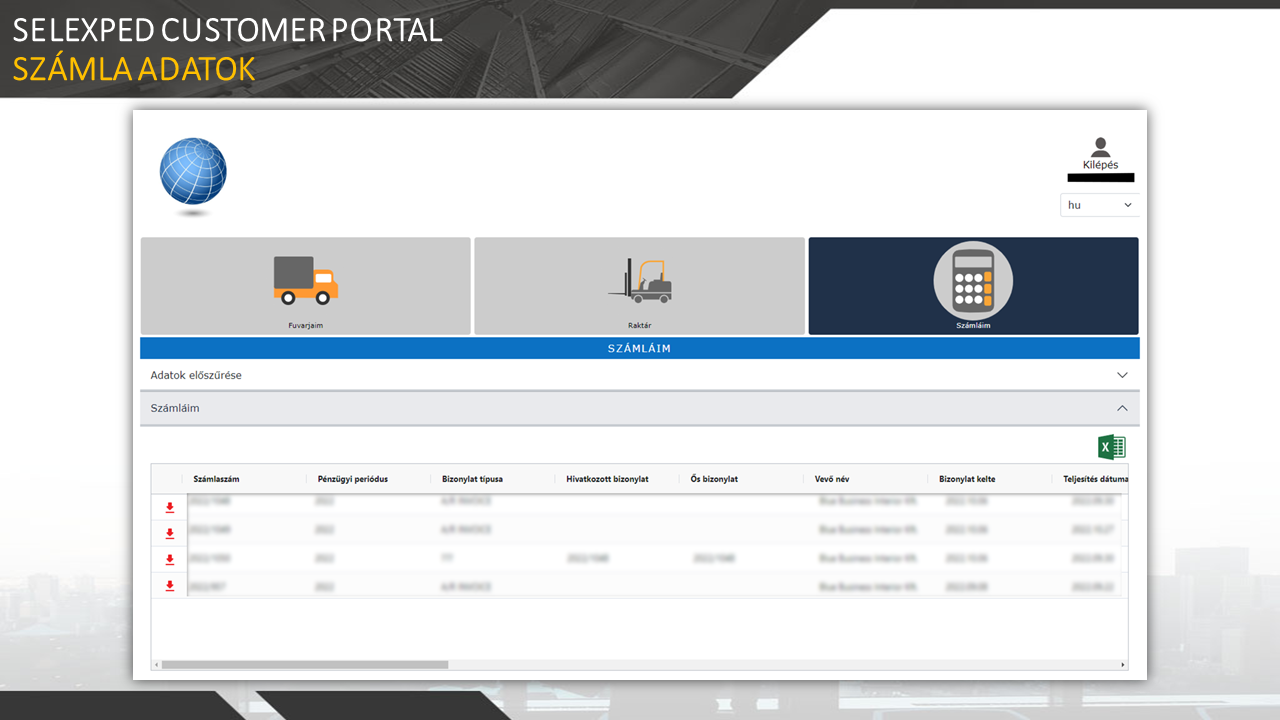Screen dimensions: 1280x720
Task: Click the table scrollbar right arrow
Action: 1123,665
